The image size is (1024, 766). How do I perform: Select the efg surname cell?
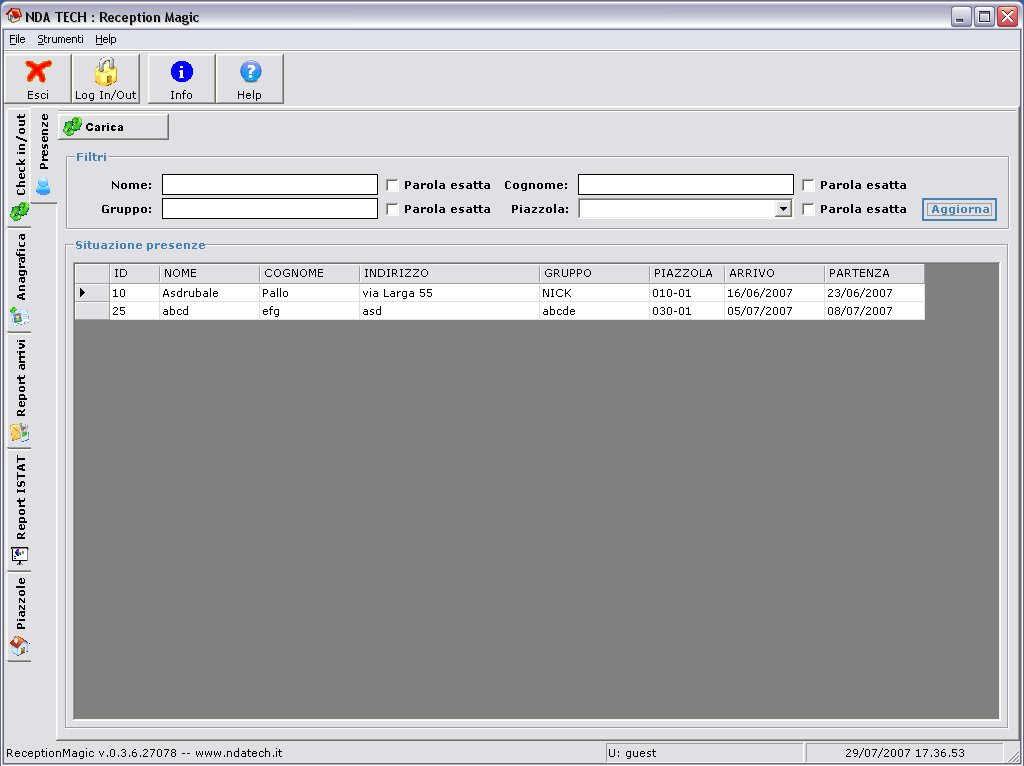point(310,311)
